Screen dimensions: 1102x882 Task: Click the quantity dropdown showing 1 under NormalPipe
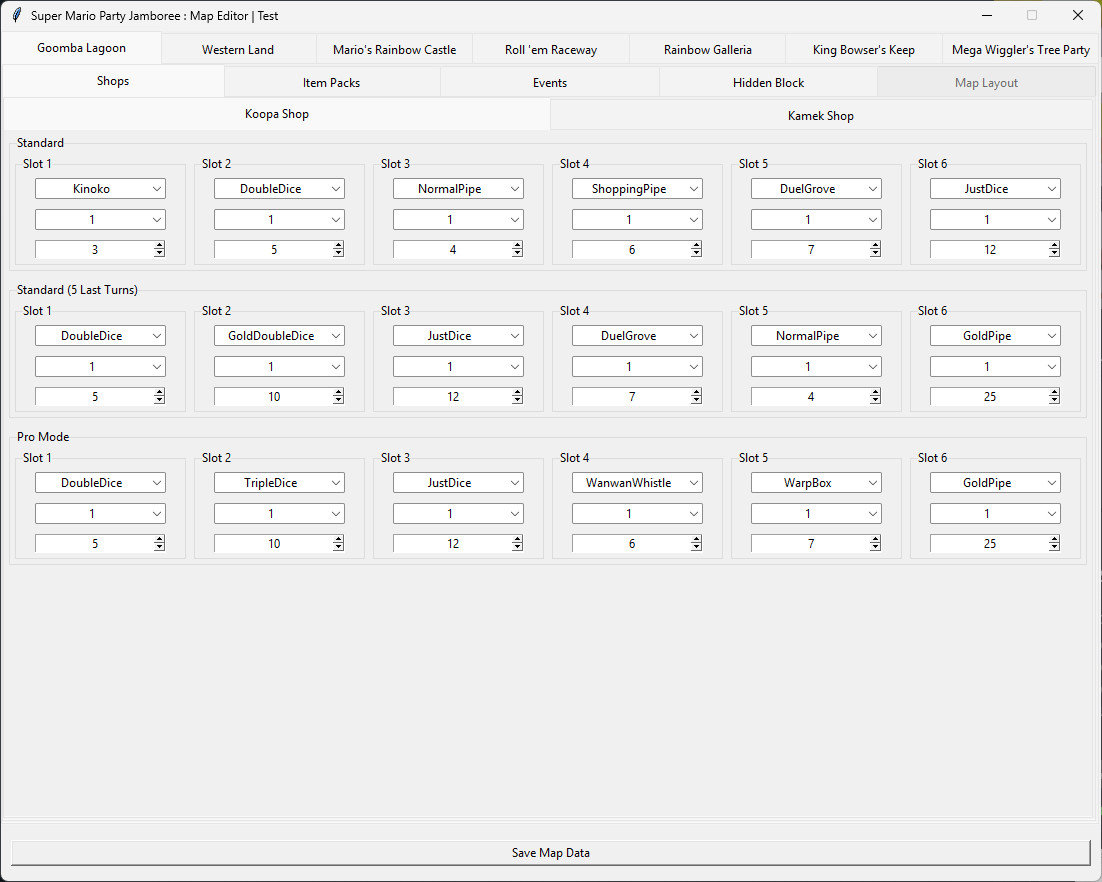click(457, 218)
